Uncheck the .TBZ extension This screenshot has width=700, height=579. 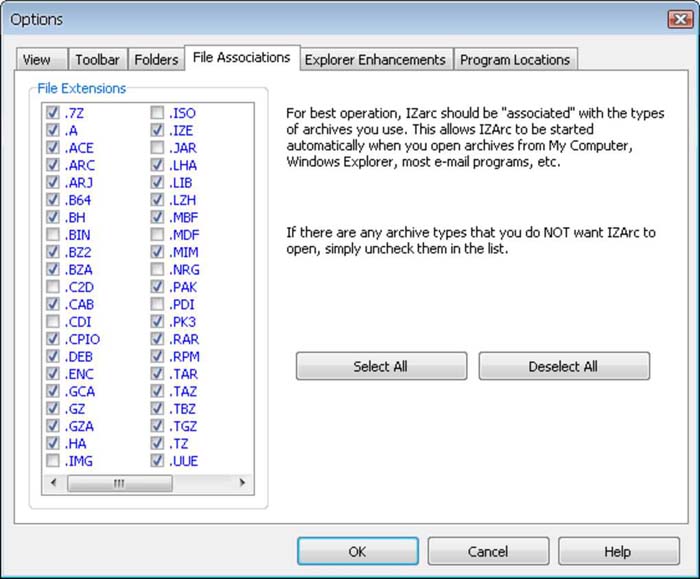pyautogui.click(x=157, y=408)
